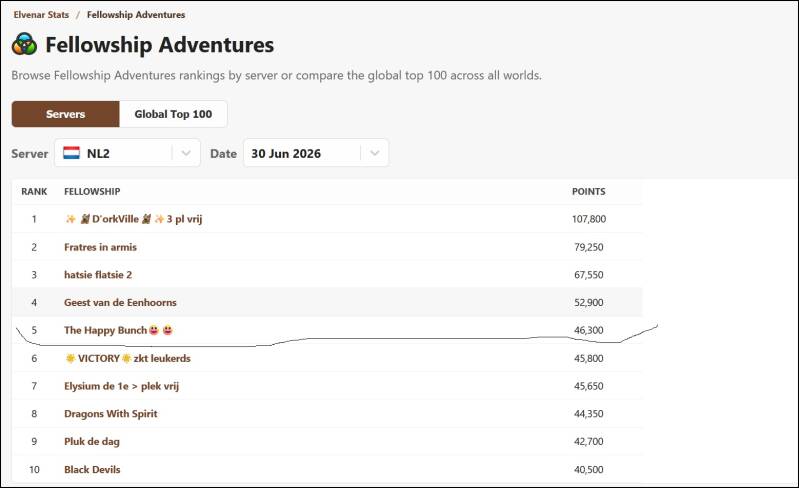
Task: Click the Fellowship Adventures colored circles logo
Action: coord(24,44)
